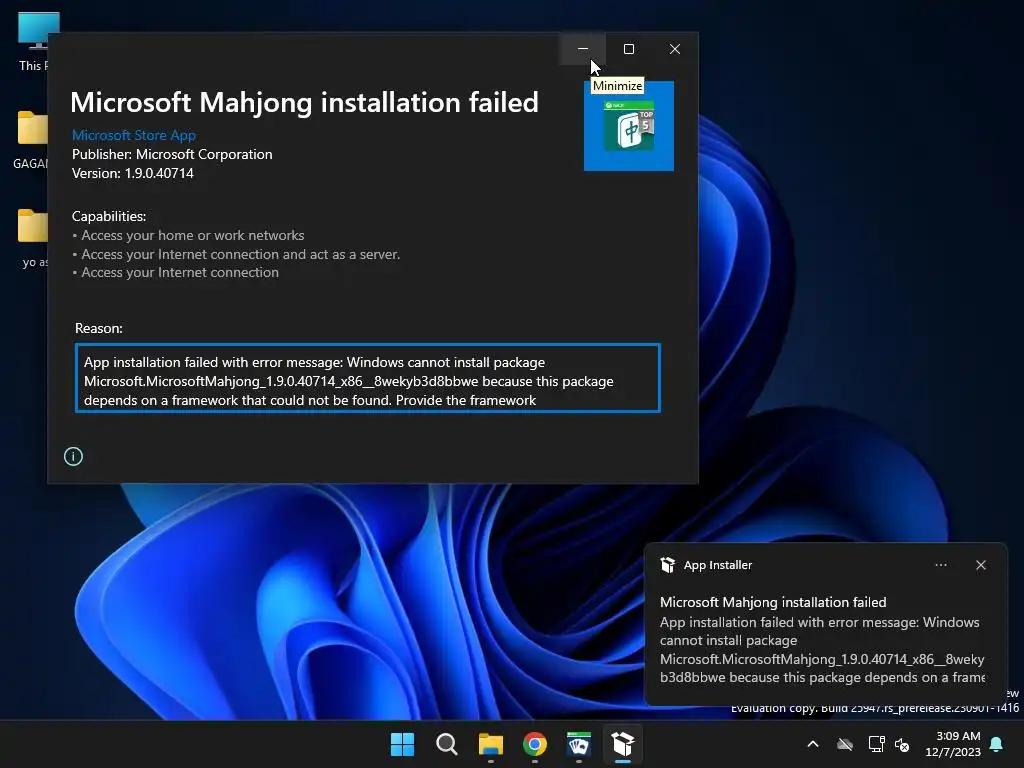Click the muted volume tray icon

[902, 744]
